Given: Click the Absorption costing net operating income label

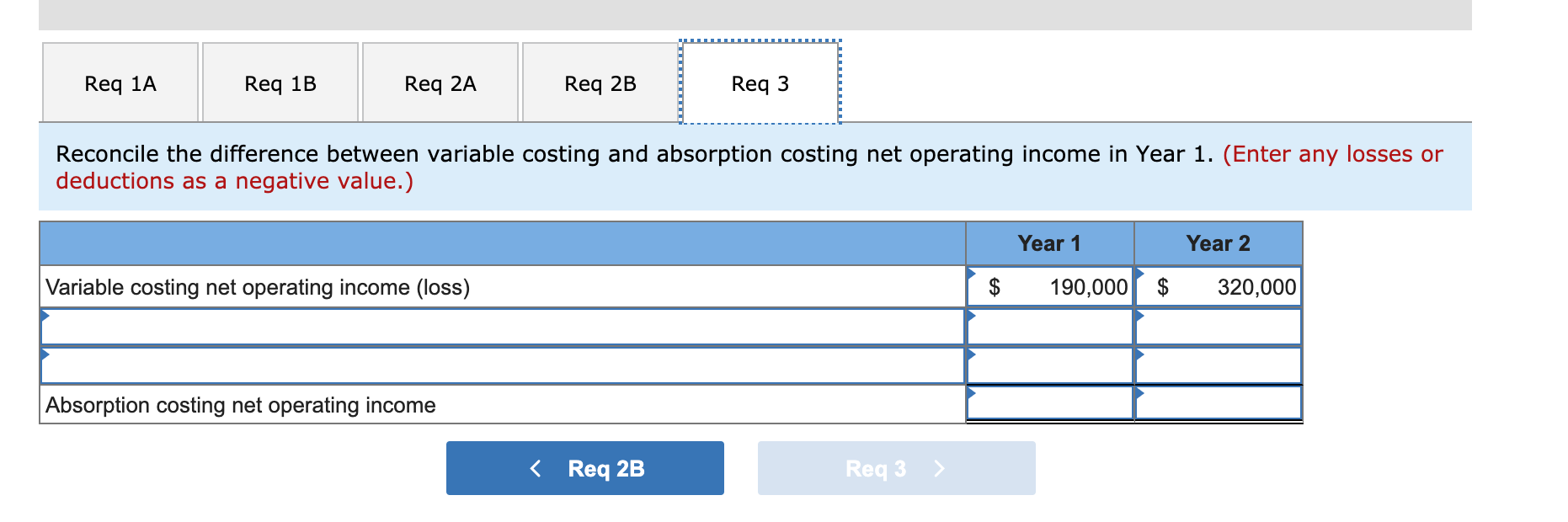Looking at the screenshot, I should tap(239, 404).
